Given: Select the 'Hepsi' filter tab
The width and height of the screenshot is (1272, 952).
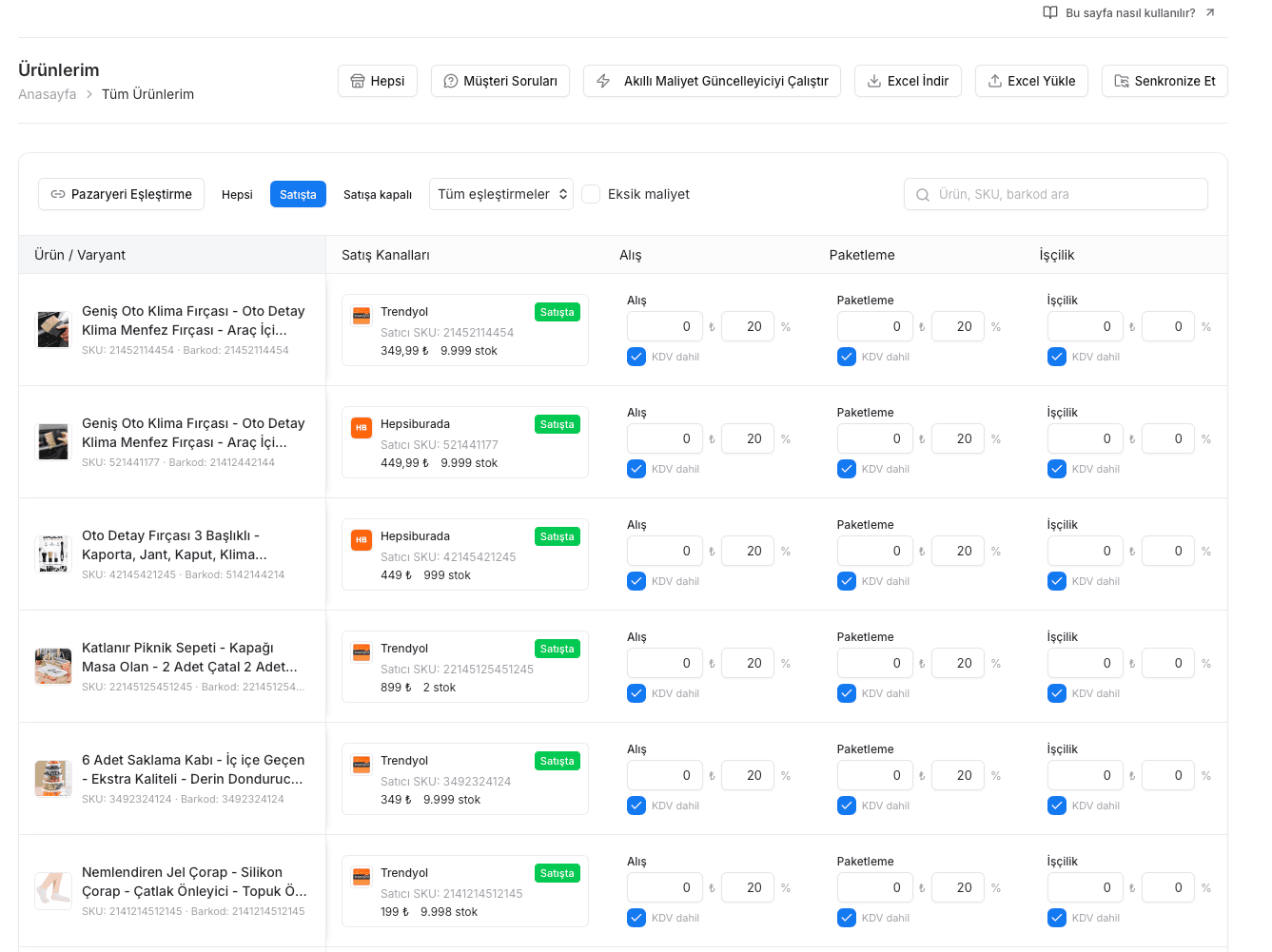Looking at the screenshot, I should click(x=237, y=194).
